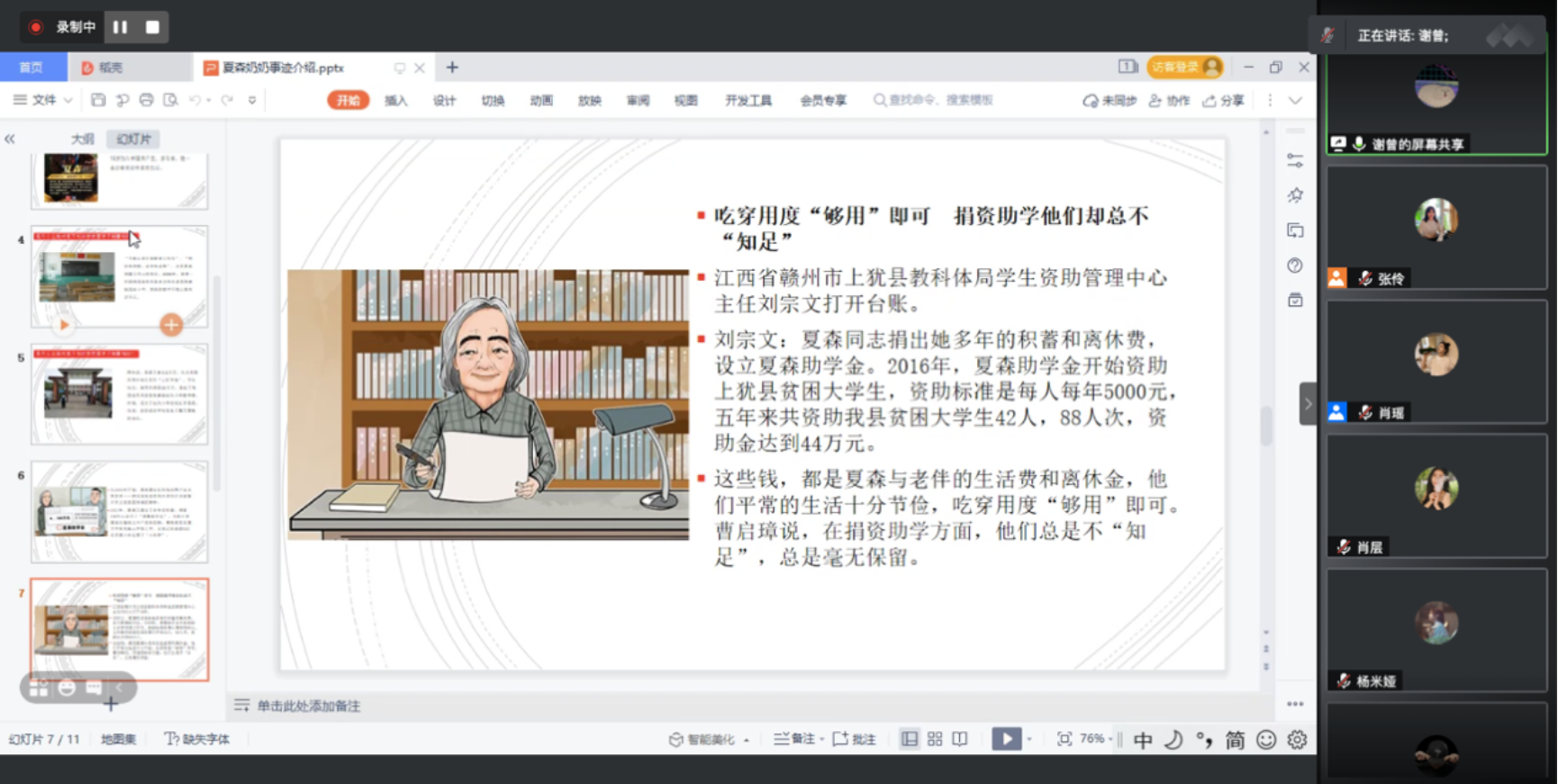Click the help question mark icon
The width and height of the screenshot is (1558, 784).
[x=1295, y=266]
